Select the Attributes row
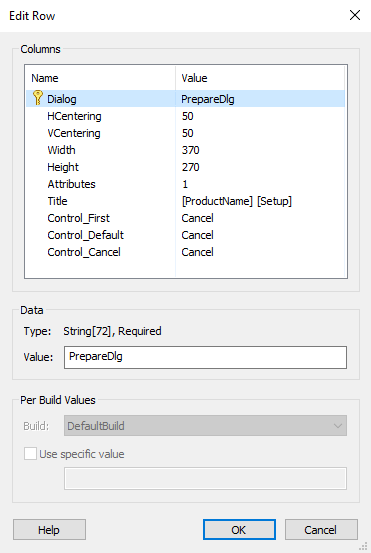This screenshot has height=553, width=371. click(x=186, y=184)
